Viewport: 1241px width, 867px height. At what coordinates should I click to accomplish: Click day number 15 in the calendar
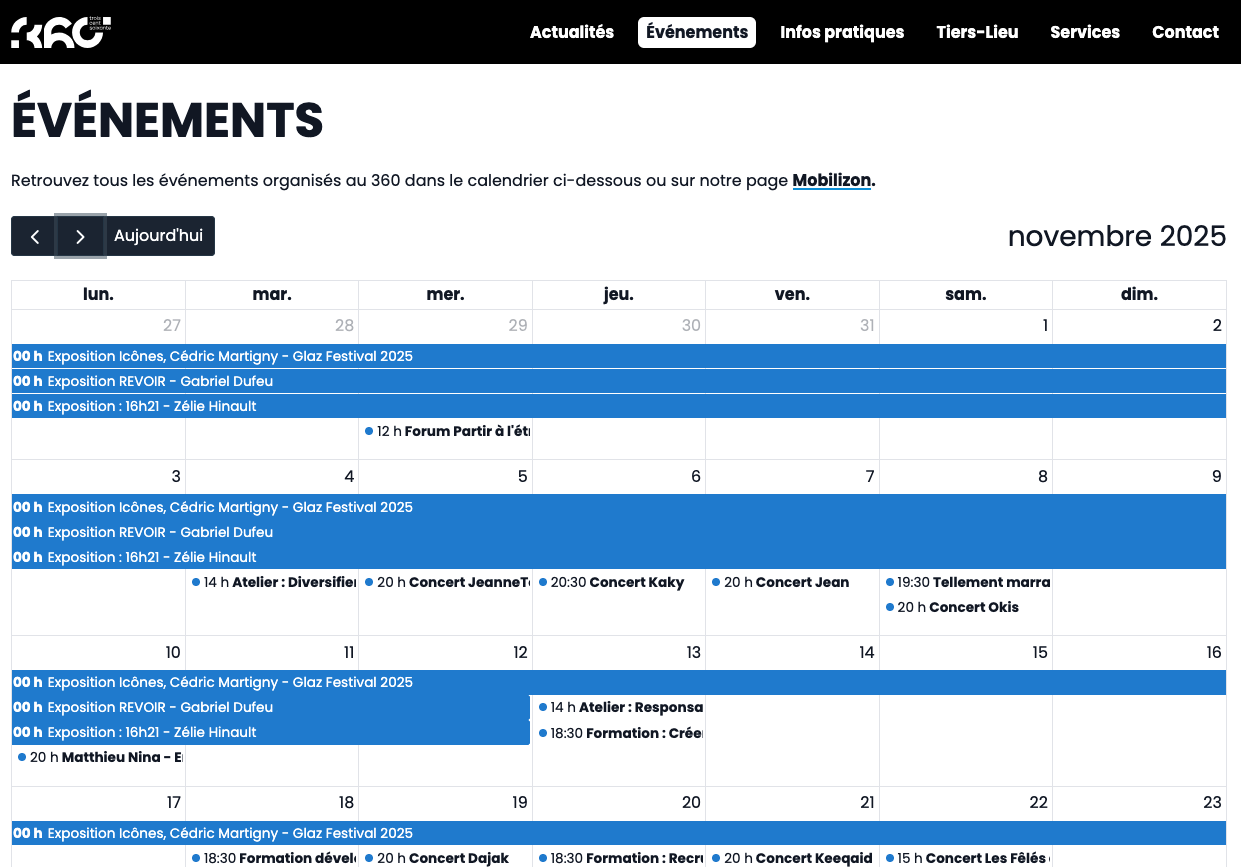pos(1040,653)
